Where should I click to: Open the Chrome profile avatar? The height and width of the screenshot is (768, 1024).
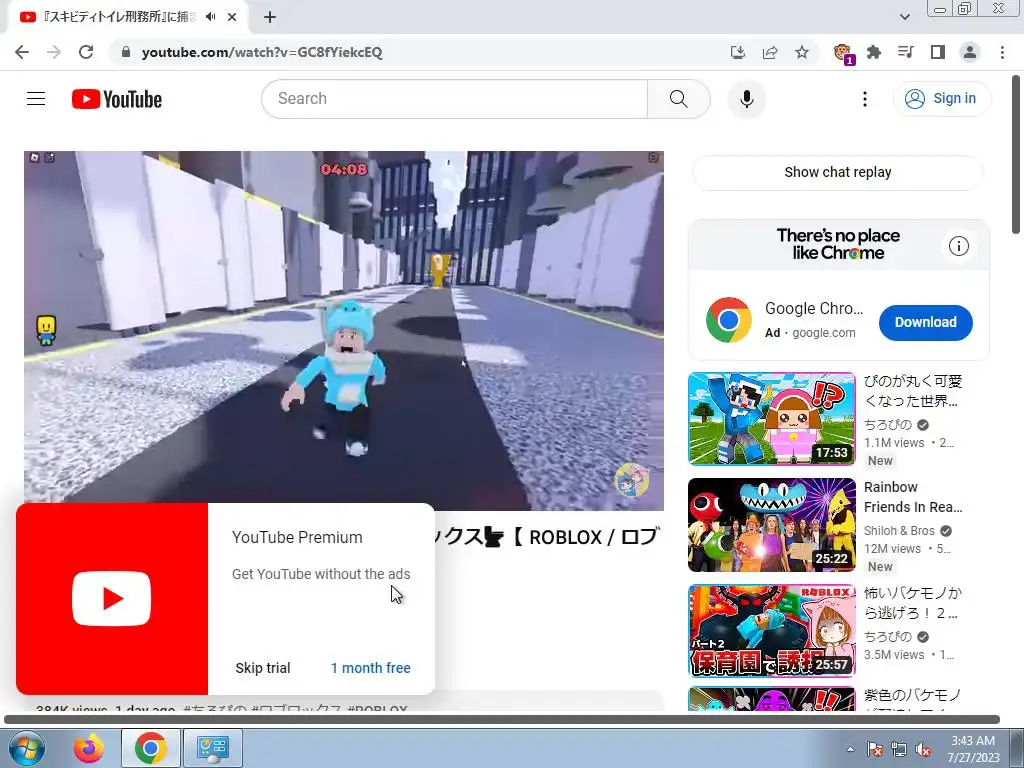click(970, 52)
